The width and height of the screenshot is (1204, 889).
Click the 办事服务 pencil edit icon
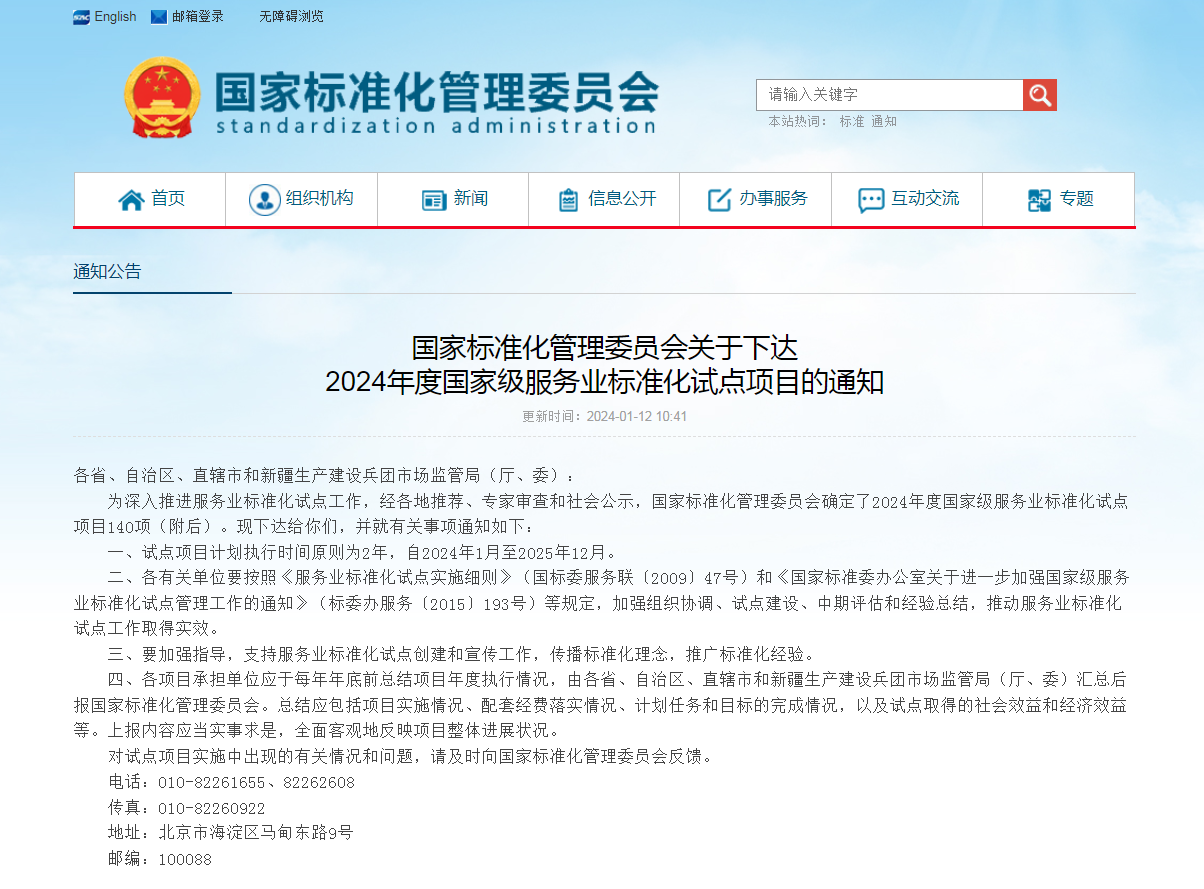[x=719, y=200]
